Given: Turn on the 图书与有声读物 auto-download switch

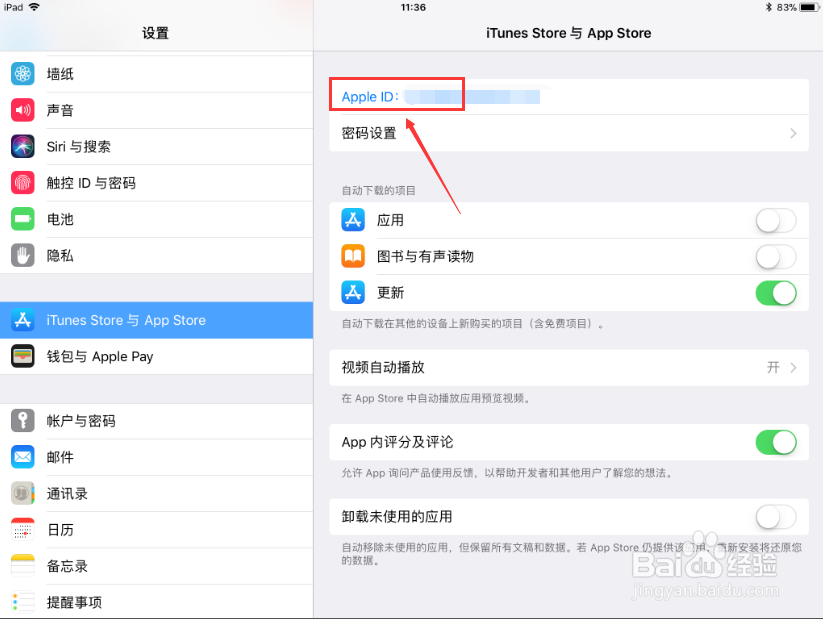Looking at the screenshot, I should [x=776, y=256].
